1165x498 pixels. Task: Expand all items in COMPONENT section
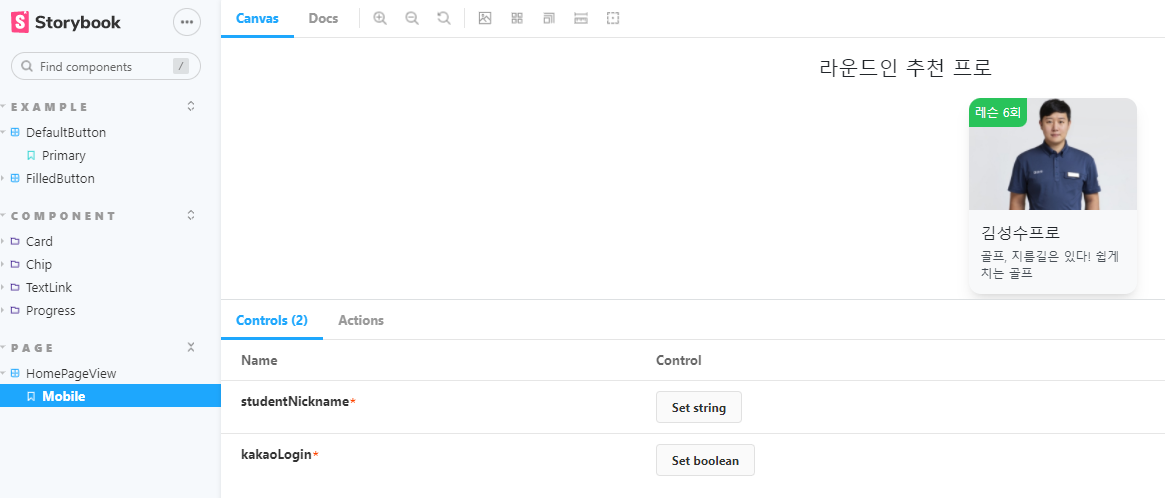point(191,216)
